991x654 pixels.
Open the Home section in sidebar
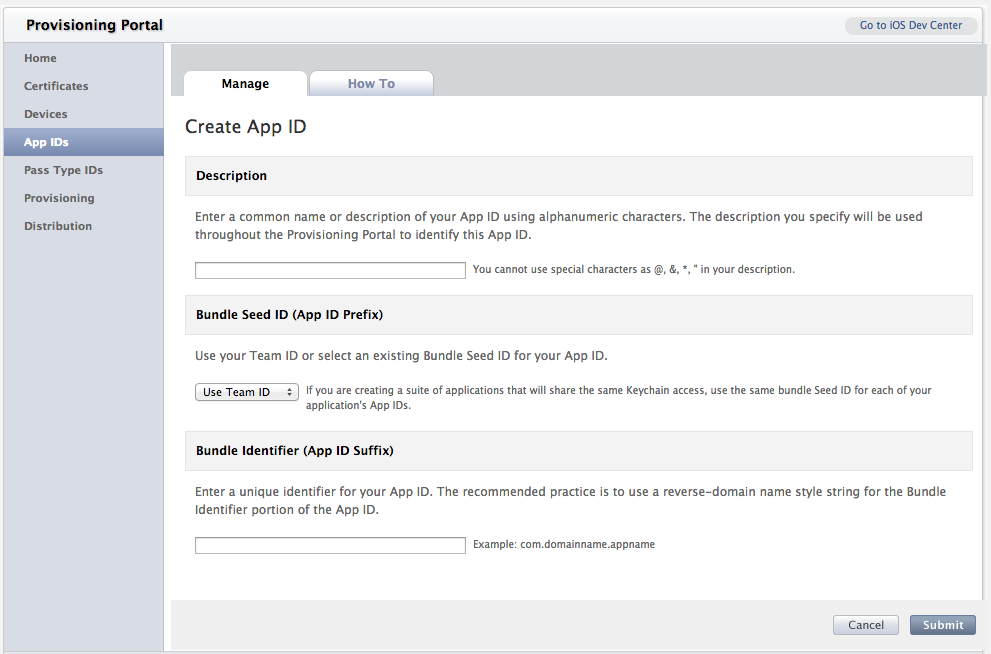click(40, 58)
